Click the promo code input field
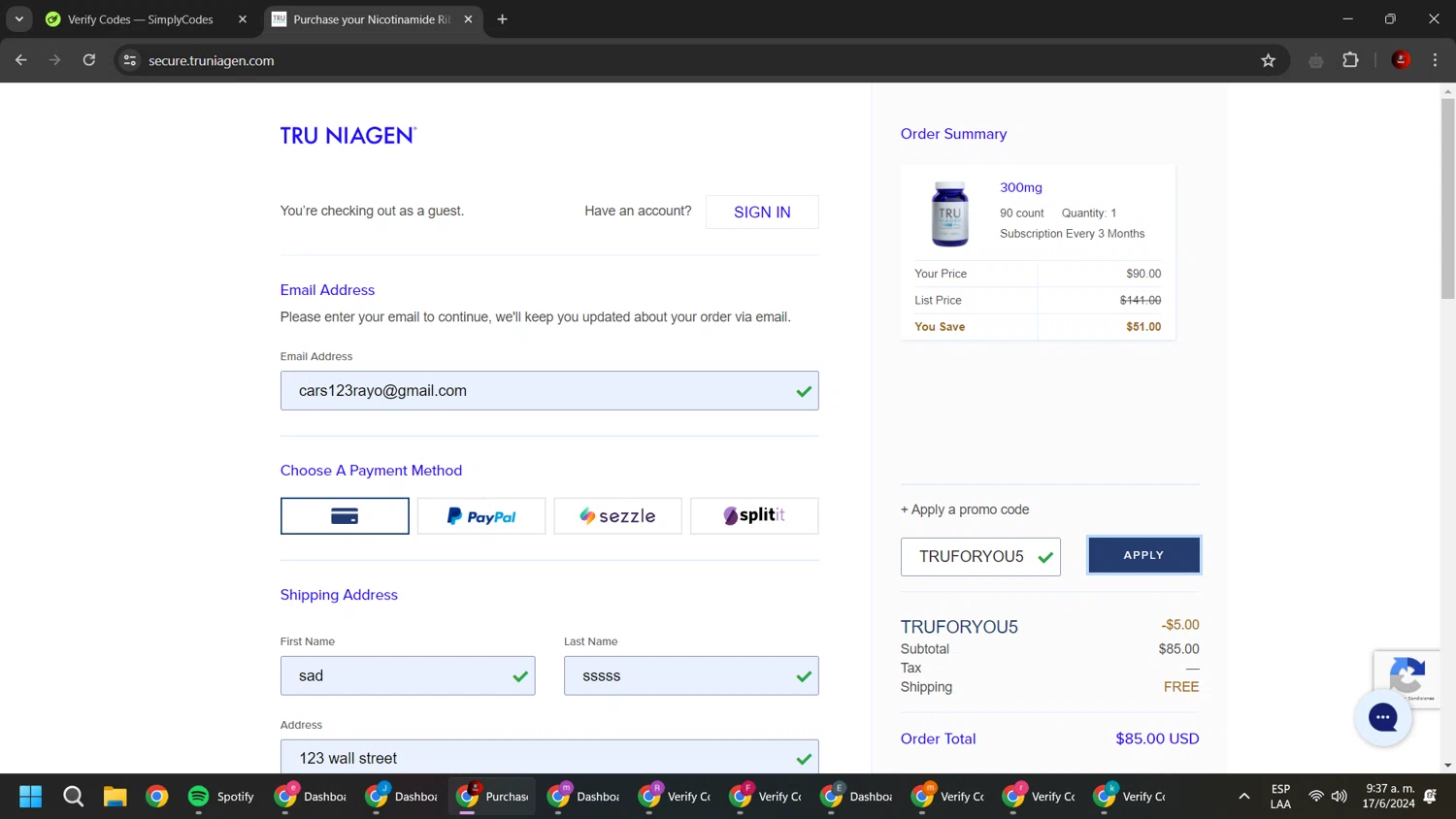This screenshot has width=1456, height=819. (x=980, y=557)
